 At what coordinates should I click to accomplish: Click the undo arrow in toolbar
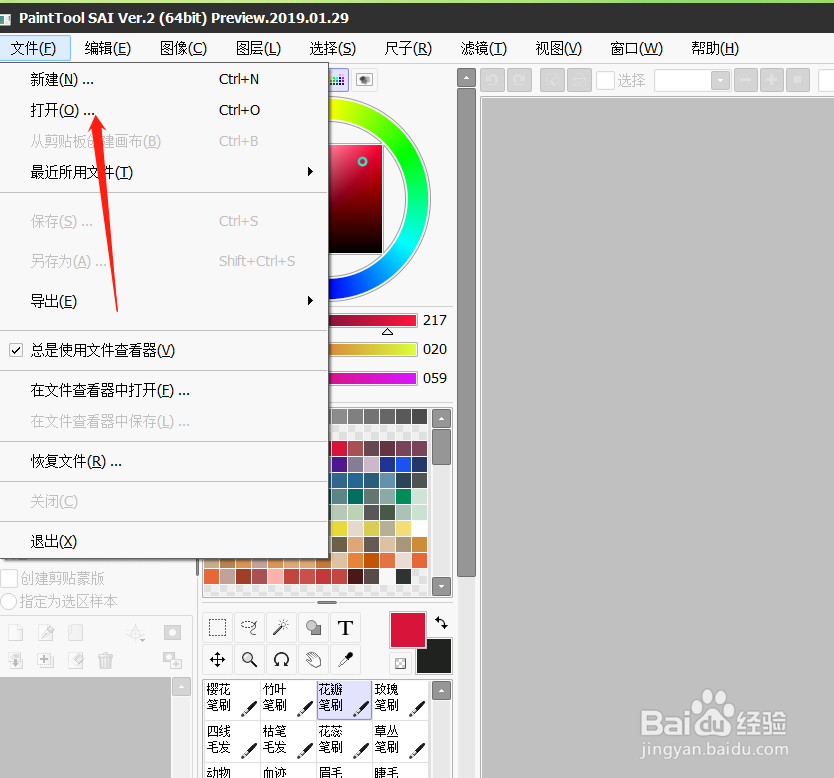492,80
